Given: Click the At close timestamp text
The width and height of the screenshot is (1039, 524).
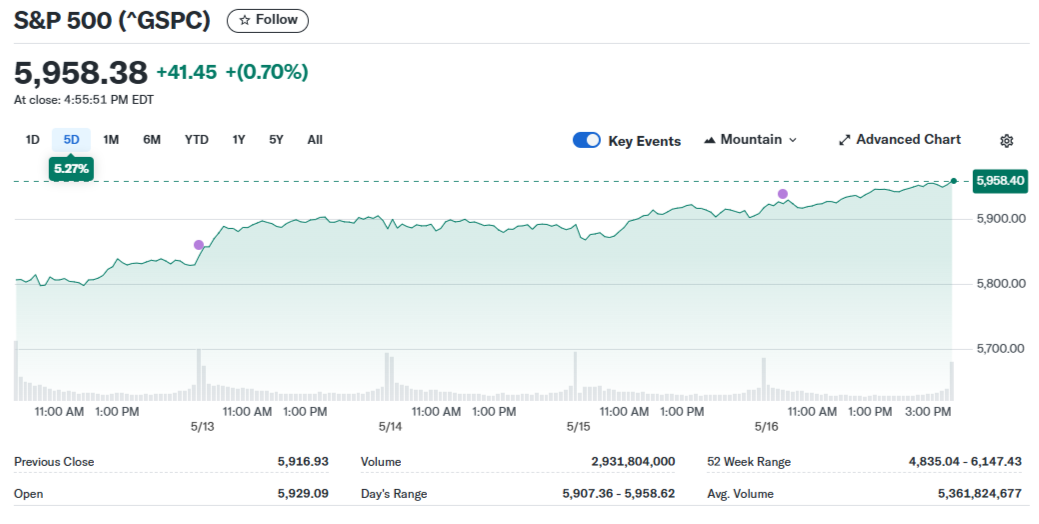Looking at the screenshot, I should coord(83,100).
